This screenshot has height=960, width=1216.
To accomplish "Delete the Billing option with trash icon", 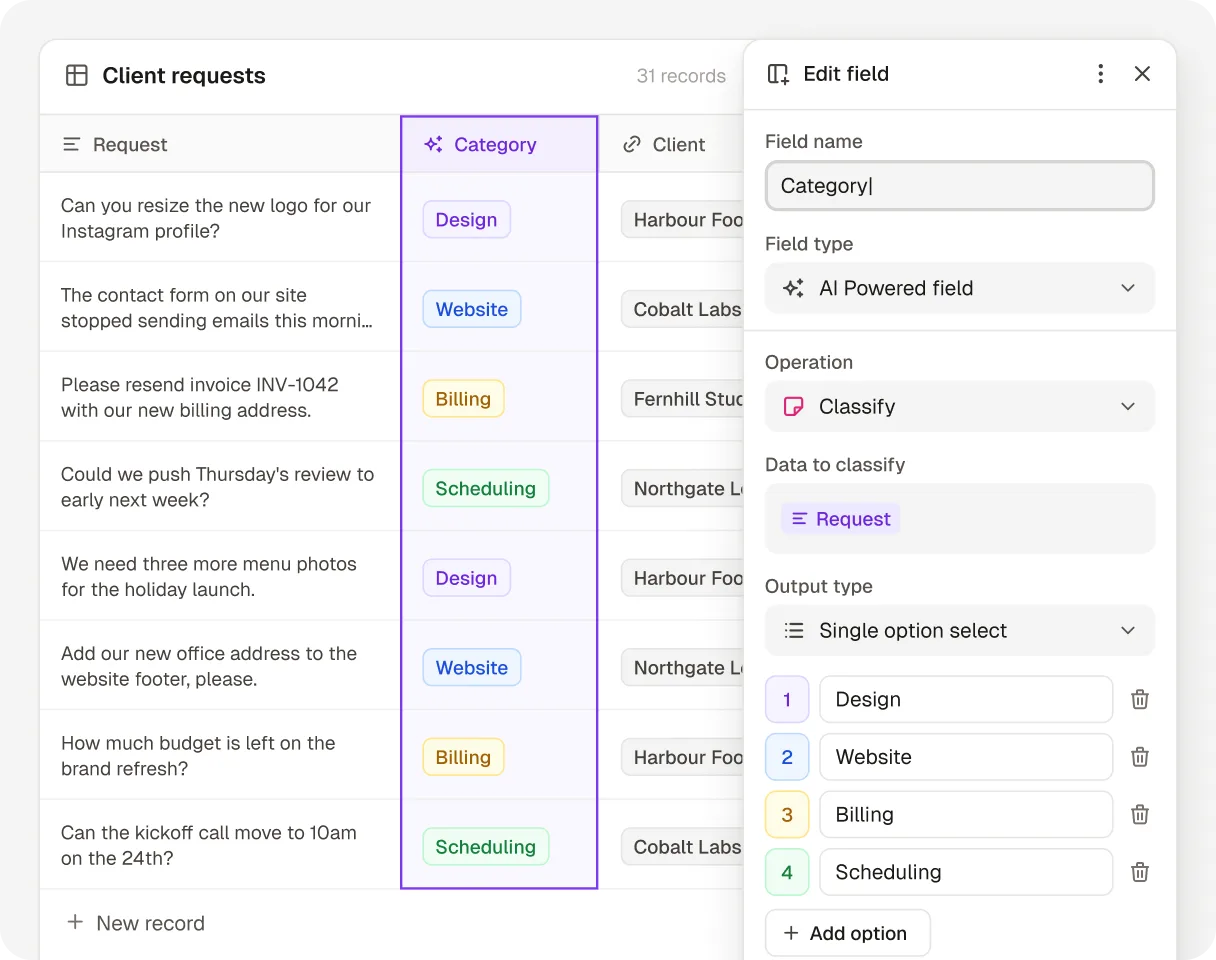I will tap(1139, 815).
